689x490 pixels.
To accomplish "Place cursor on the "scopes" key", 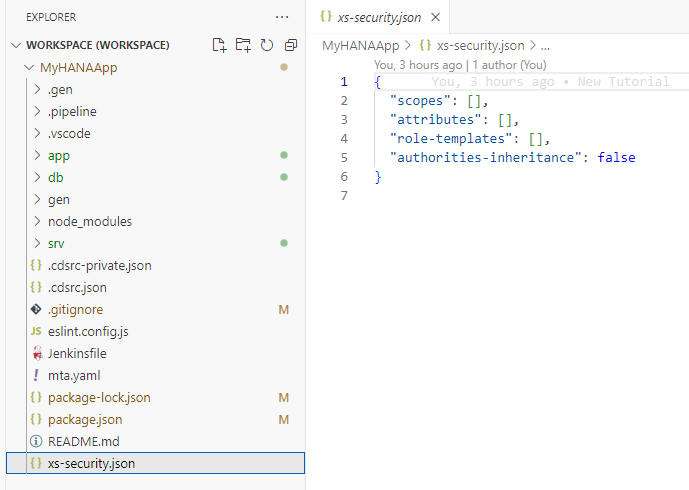I will pos(420,101).
